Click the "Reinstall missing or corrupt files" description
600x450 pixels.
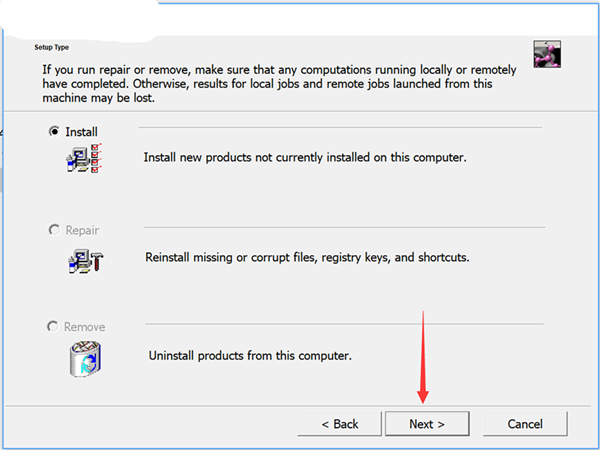pyautogui.click(x=307, y=257)
